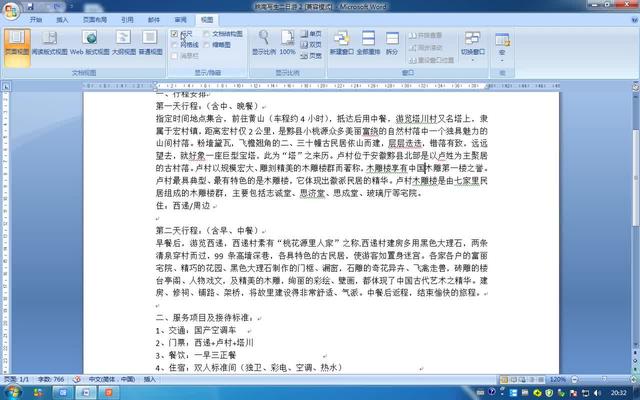Click the tab selector at ruler corner
The height and width of the screenshot is (400, 640).
click(x=6, y=86)
